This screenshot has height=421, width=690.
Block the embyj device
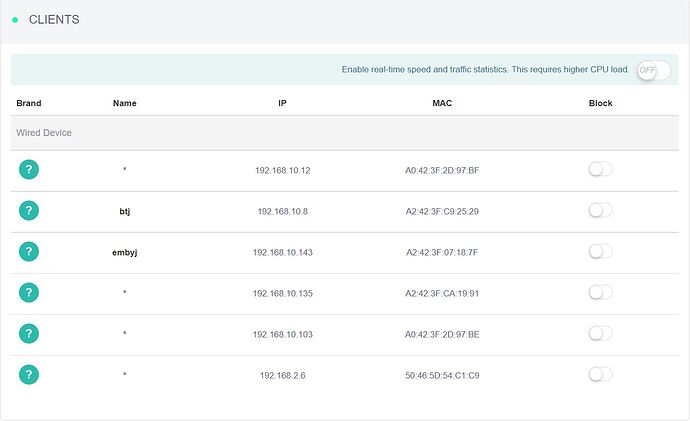click(x=600, y=251)
